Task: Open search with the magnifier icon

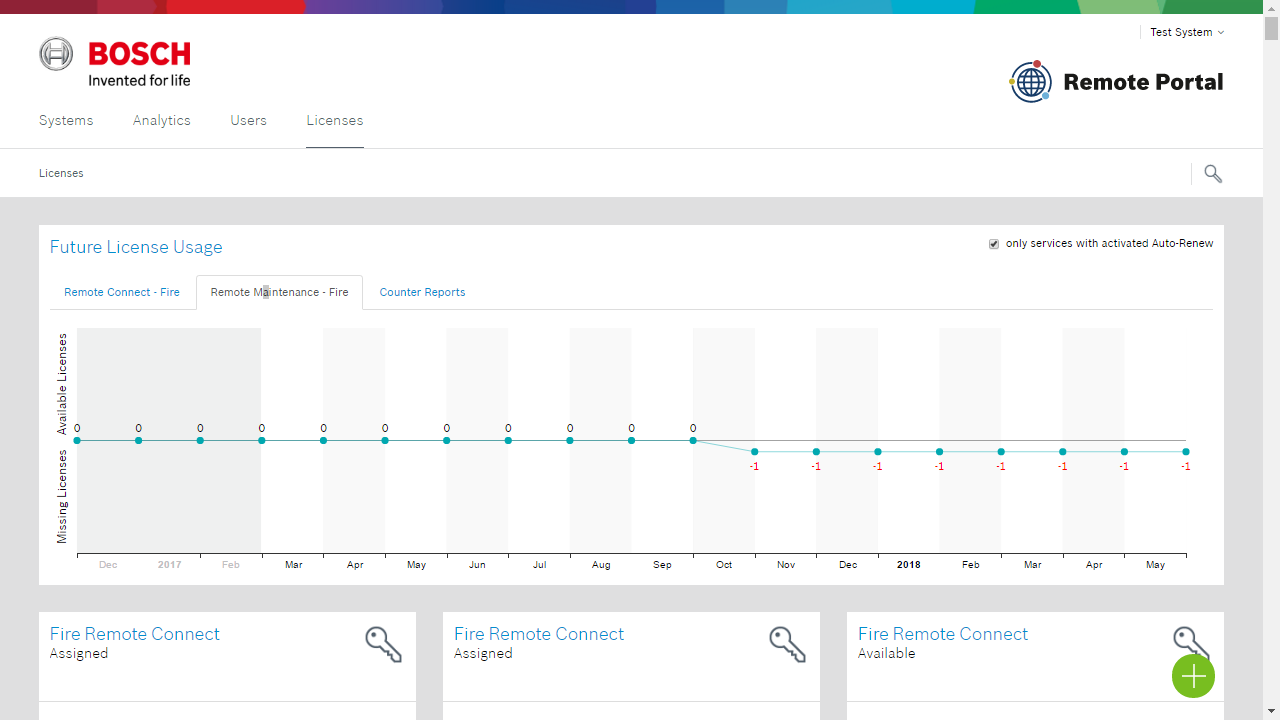Action: pos(1213,174)
